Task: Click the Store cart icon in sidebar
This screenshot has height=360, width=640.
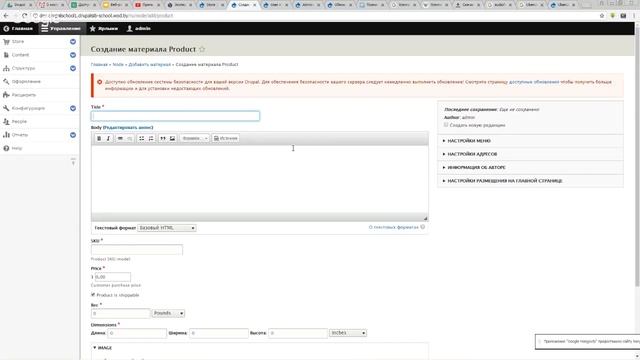Action: click(6, 42)
